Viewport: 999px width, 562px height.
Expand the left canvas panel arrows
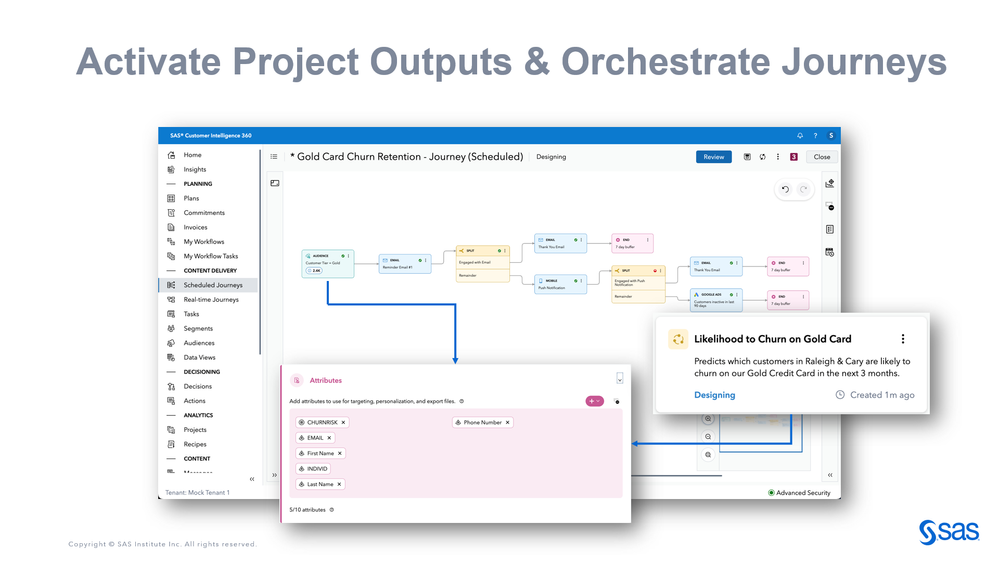[x=275, y=475]
